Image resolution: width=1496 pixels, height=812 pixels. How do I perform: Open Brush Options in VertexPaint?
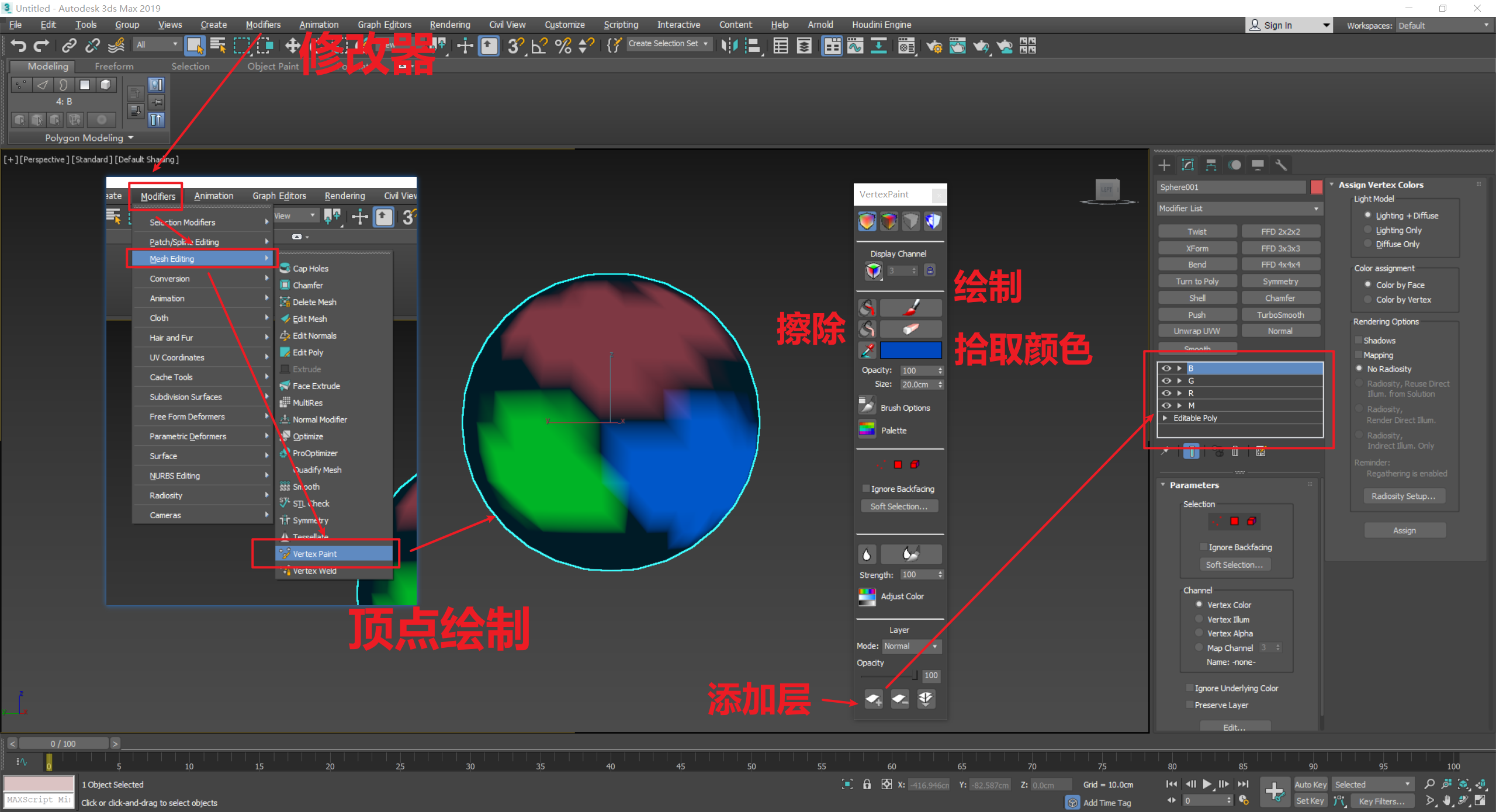[x=867, y=406]
